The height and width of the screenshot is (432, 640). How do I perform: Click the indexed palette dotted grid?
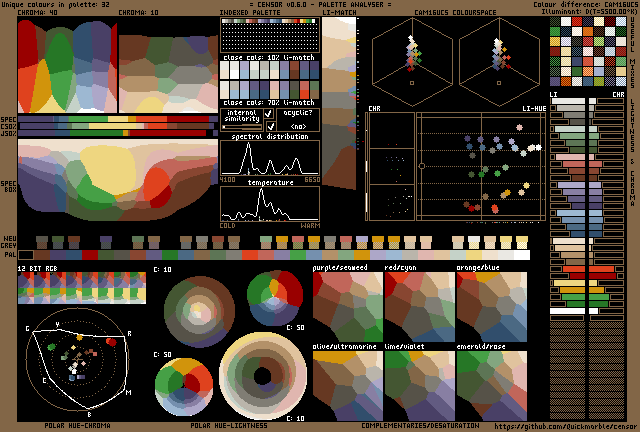click(270, 35)
